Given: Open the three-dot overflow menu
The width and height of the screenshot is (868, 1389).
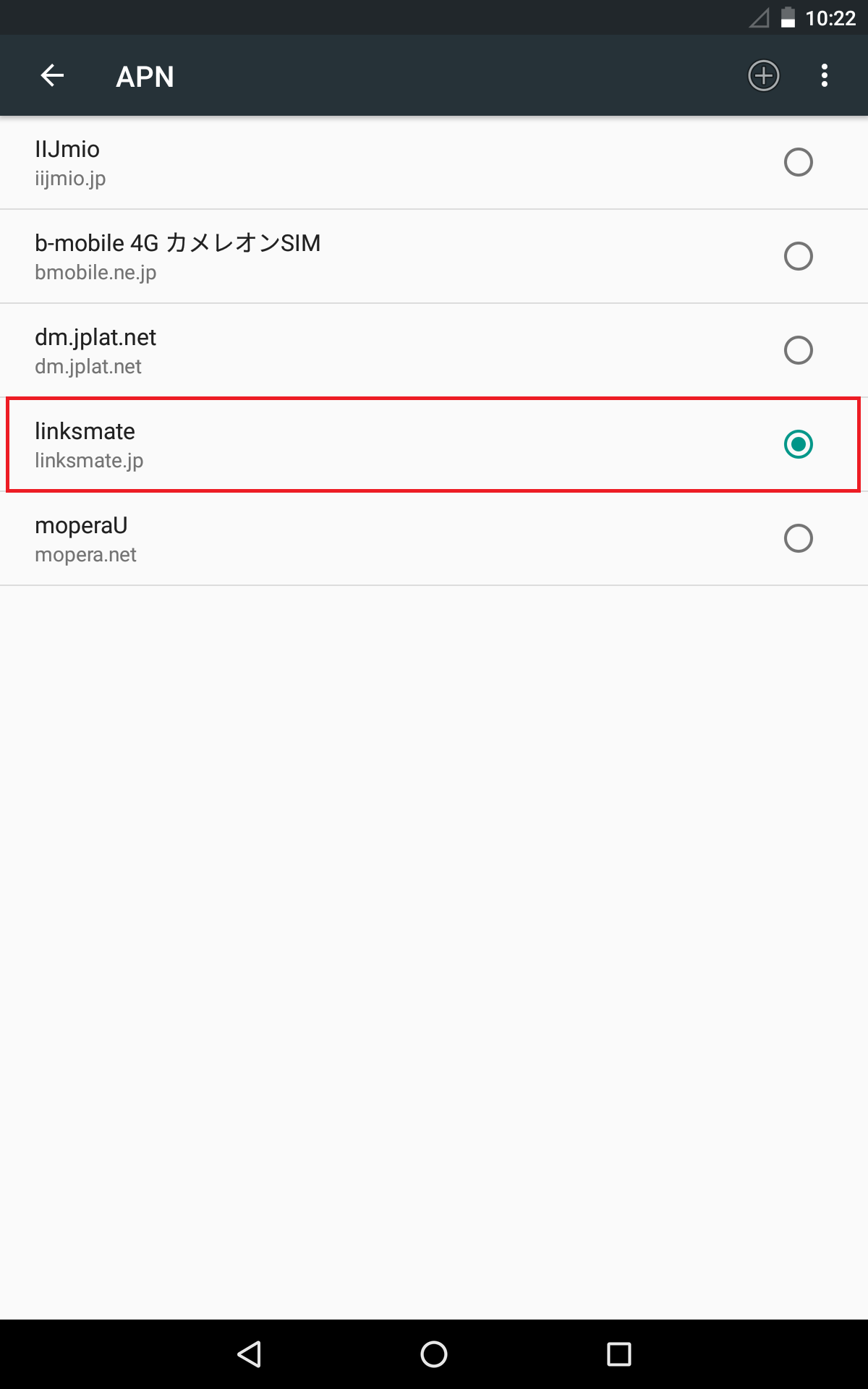Looking at the screenshot, I should pyautogui.click(x=824, y=75).
